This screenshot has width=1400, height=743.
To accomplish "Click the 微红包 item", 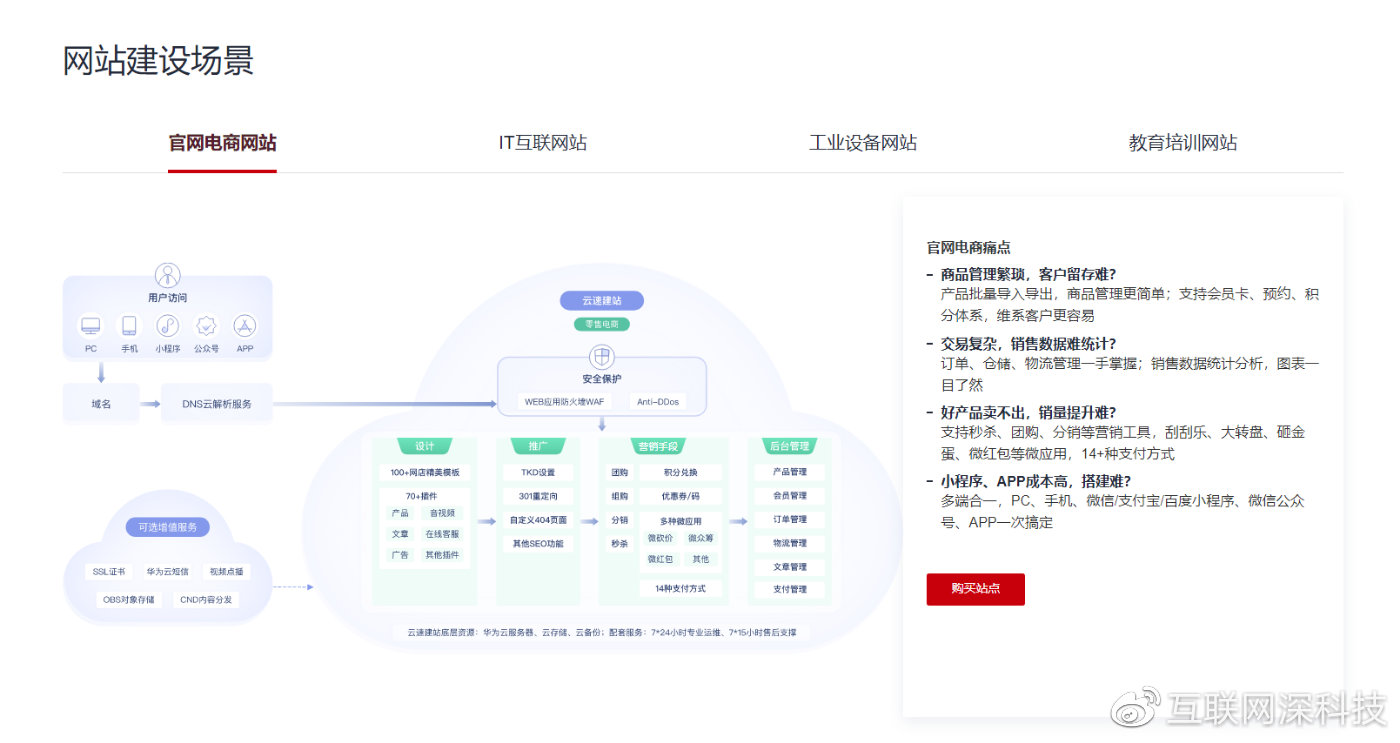I will 660,559.
